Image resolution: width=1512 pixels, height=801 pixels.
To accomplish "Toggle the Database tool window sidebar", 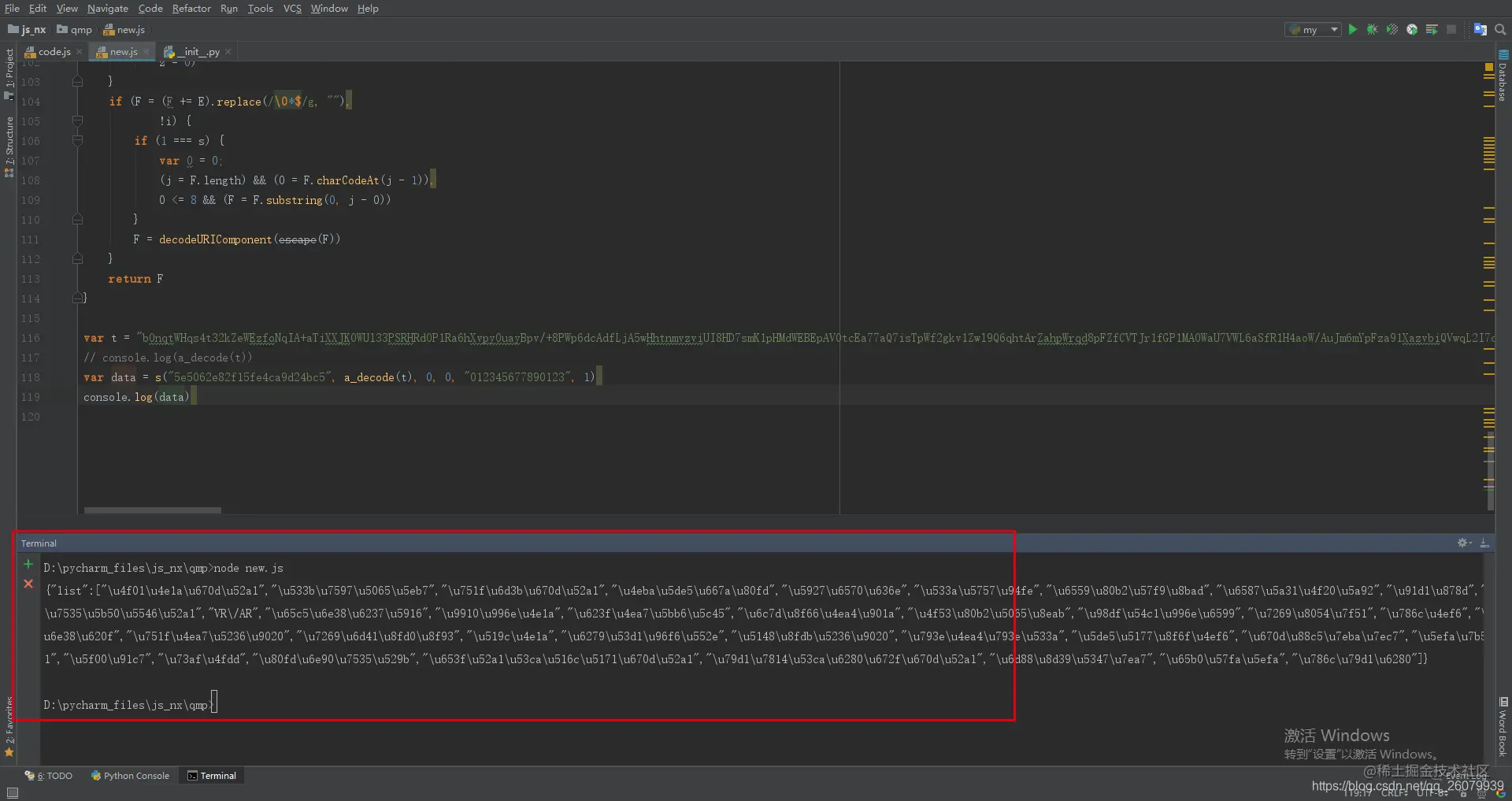I will coord(1503,76).
